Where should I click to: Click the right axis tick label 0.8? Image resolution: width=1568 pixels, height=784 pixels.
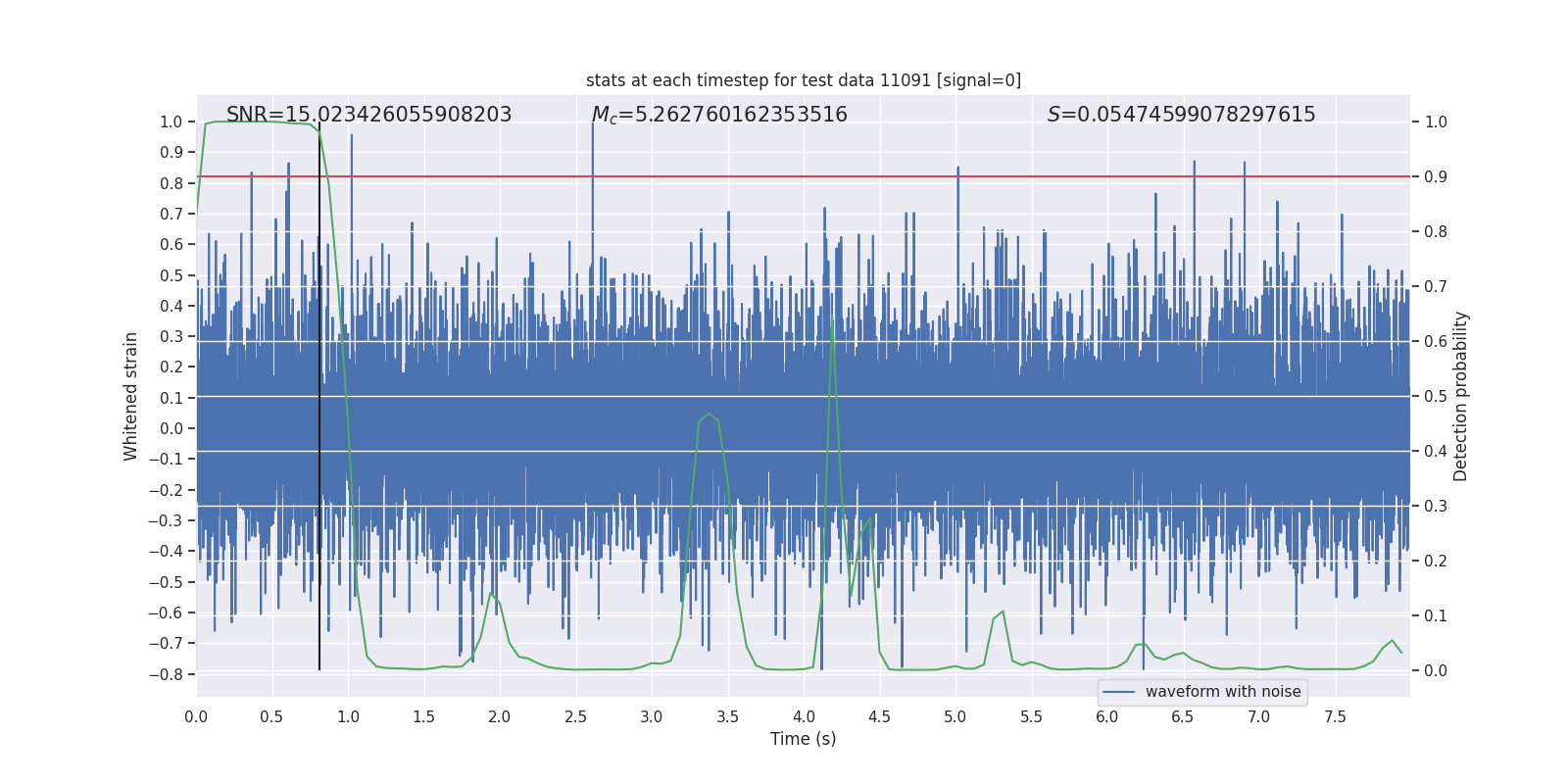point(1436,232)
